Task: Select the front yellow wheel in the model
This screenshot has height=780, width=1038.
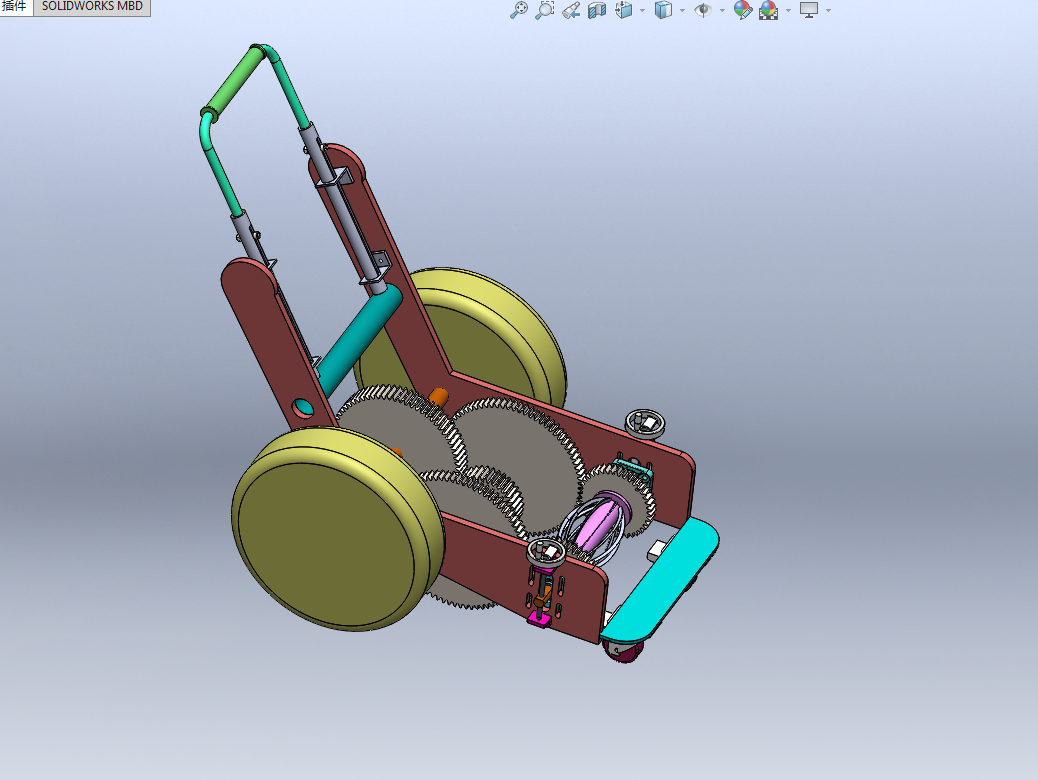Action: click(339, 528)
